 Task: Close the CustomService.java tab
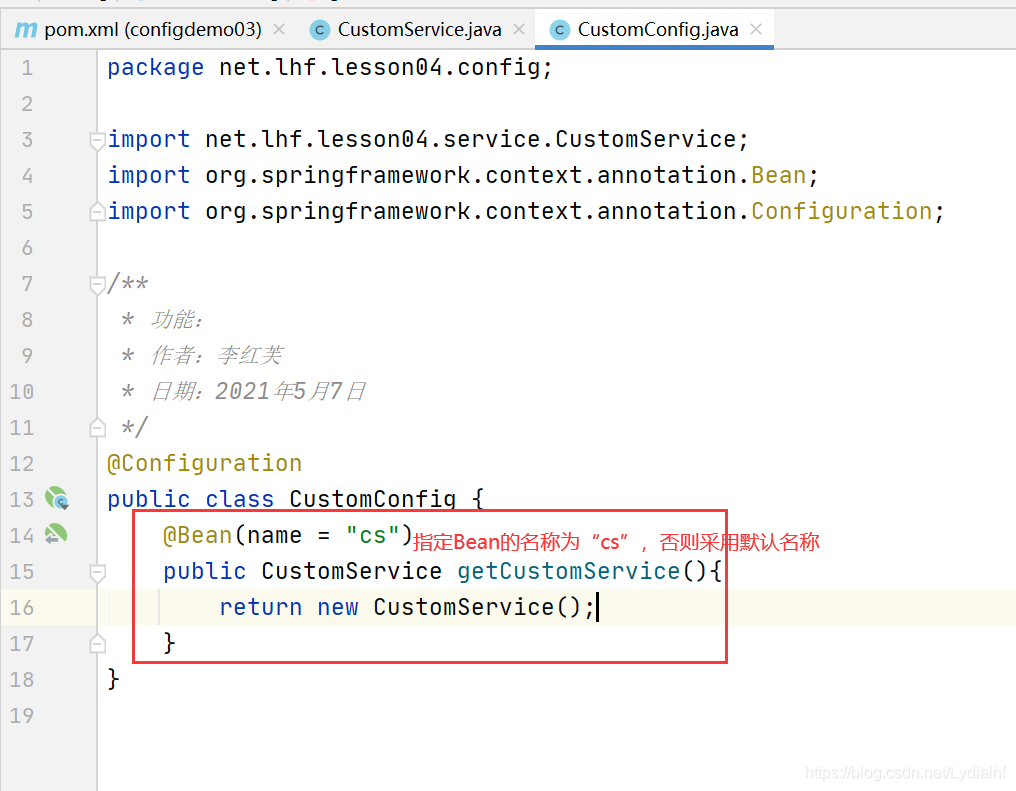[518, 29]
